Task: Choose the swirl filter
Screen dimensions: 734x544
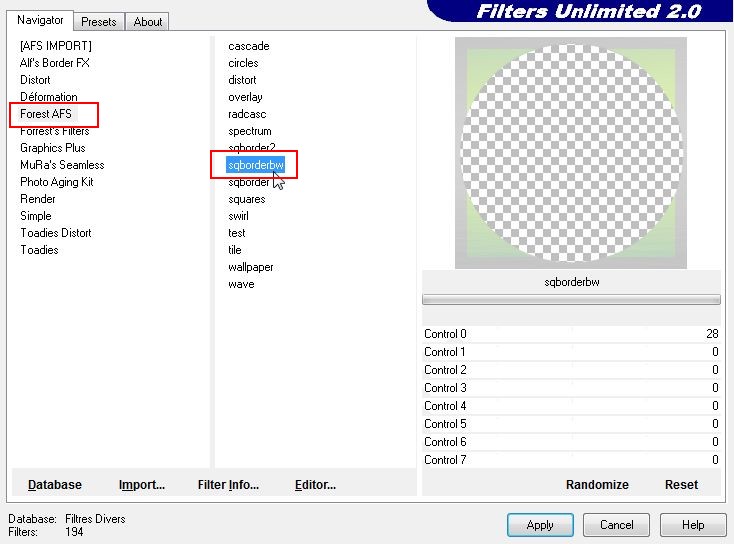Action: (238, 216)
